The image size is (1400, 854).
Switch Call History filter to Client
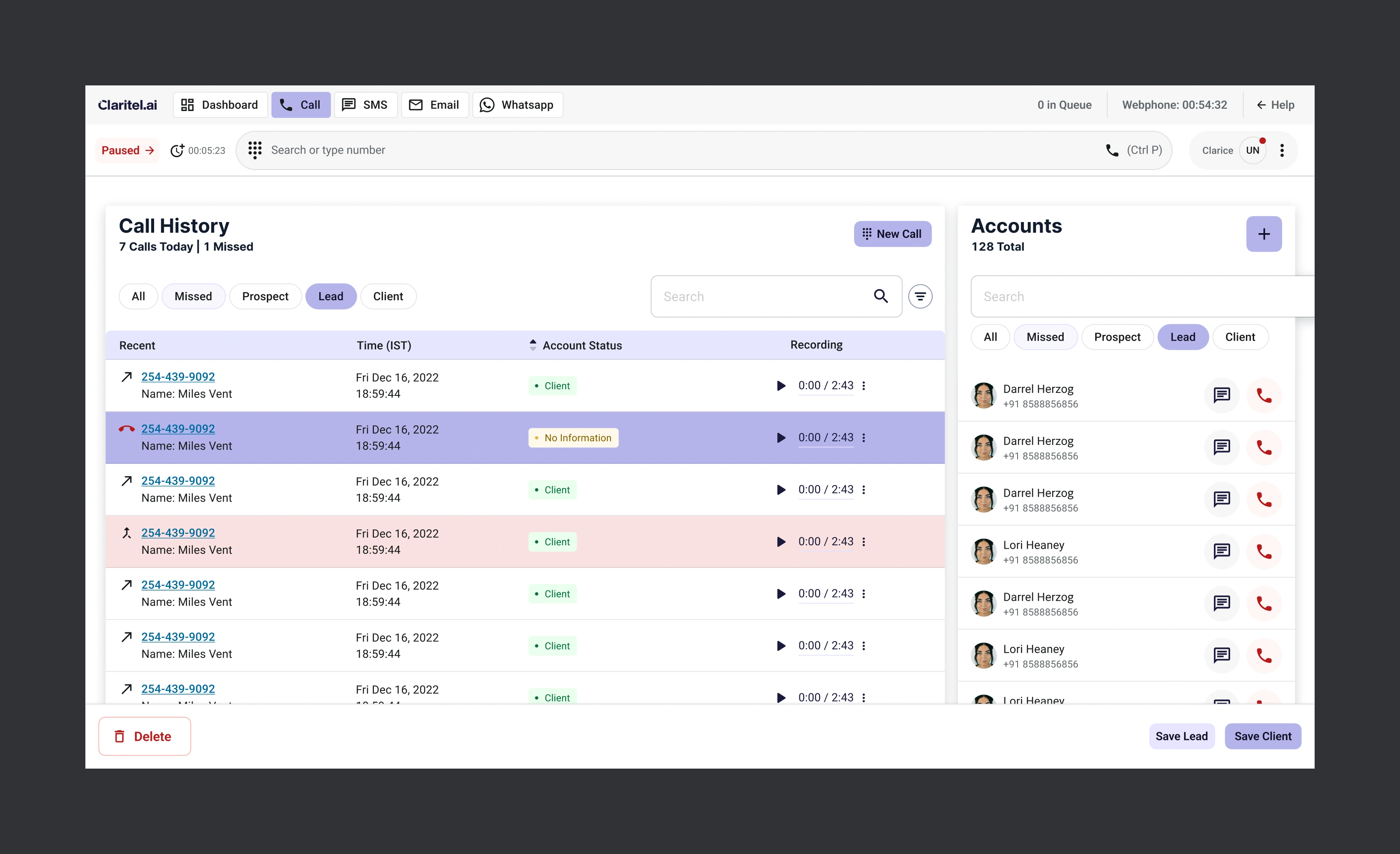click(x=388, y=296)
